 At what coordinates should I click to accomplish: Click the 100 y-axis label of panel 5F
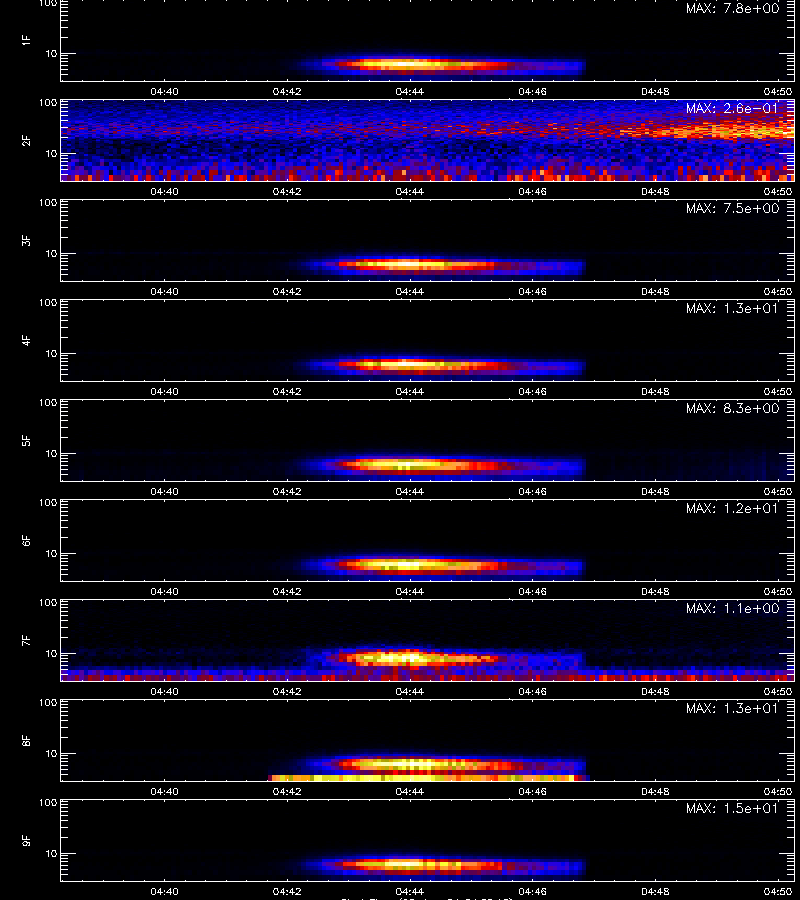tap(48, 403)
